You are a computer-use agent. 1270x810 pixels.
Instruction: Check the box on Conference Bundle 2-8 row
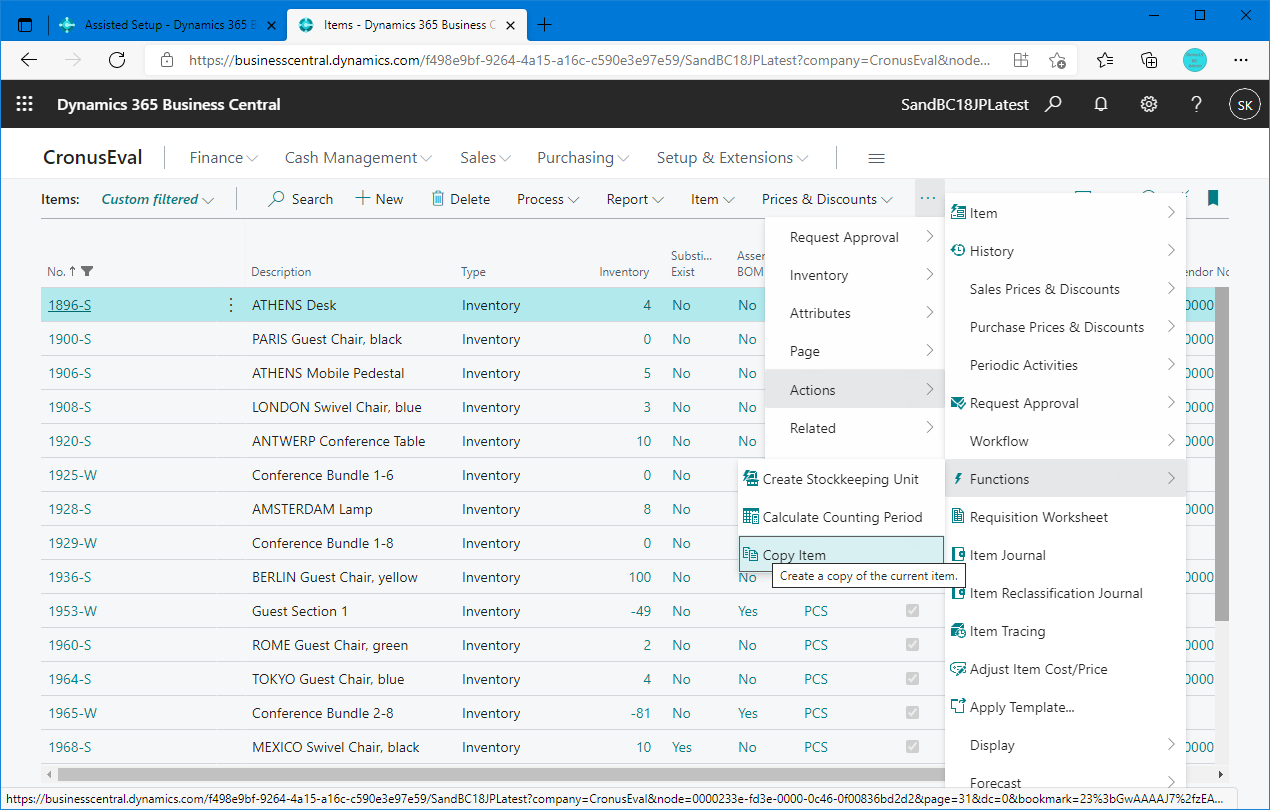911,712
